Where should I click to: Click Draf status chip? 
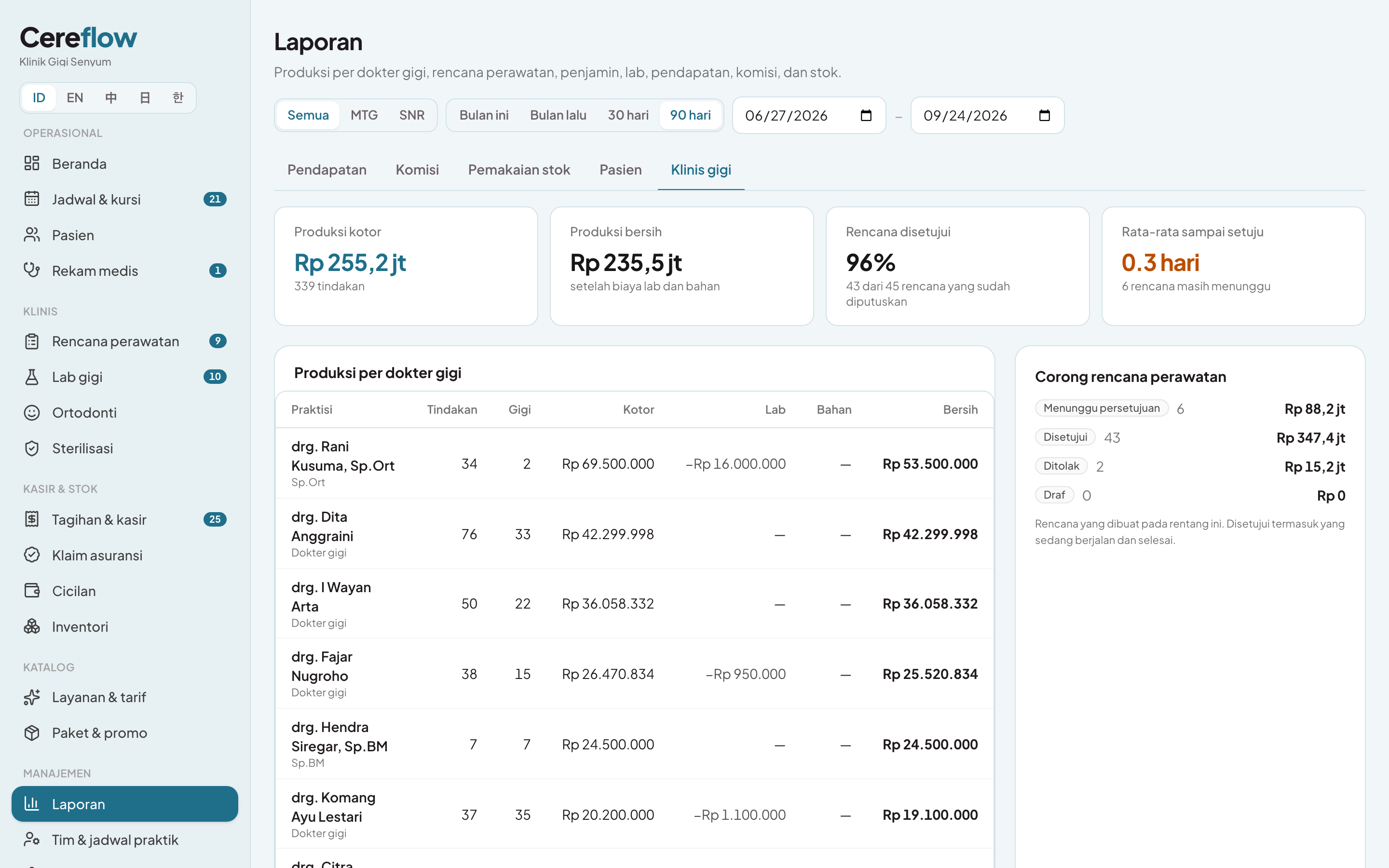(1054, 495)
